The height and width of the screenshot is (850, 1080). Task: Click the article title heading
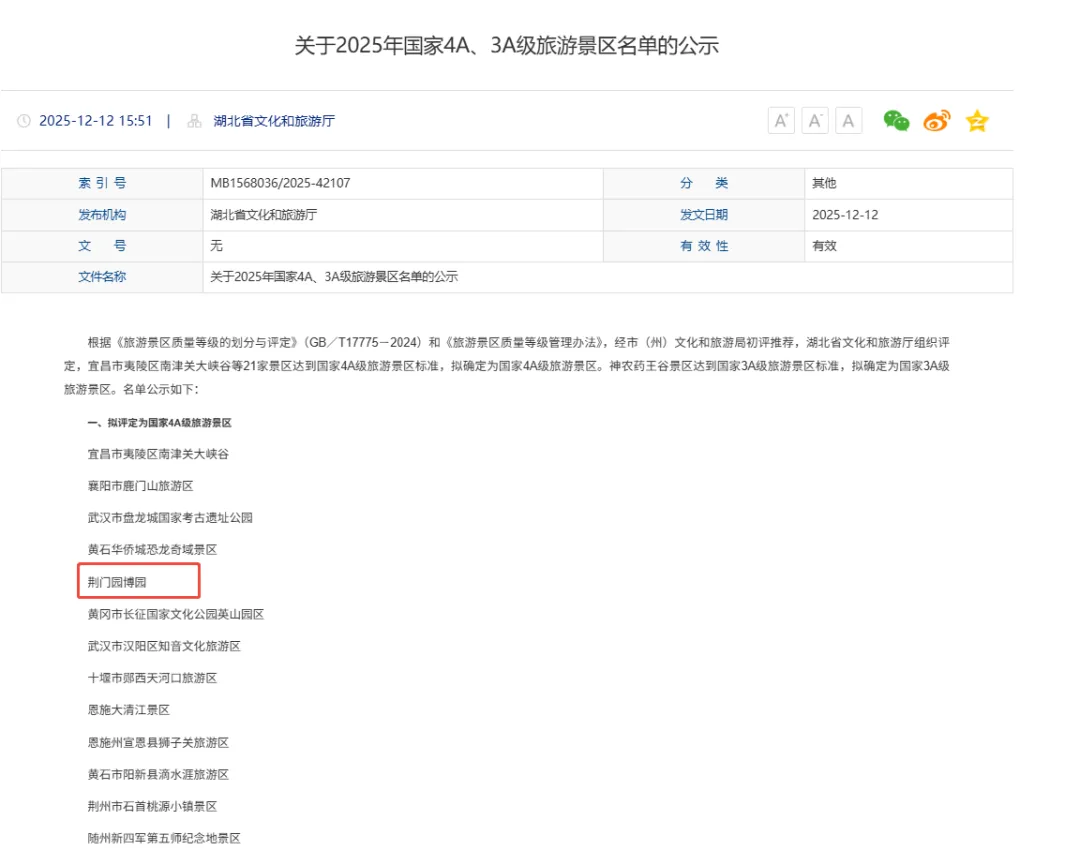(507, 45)
